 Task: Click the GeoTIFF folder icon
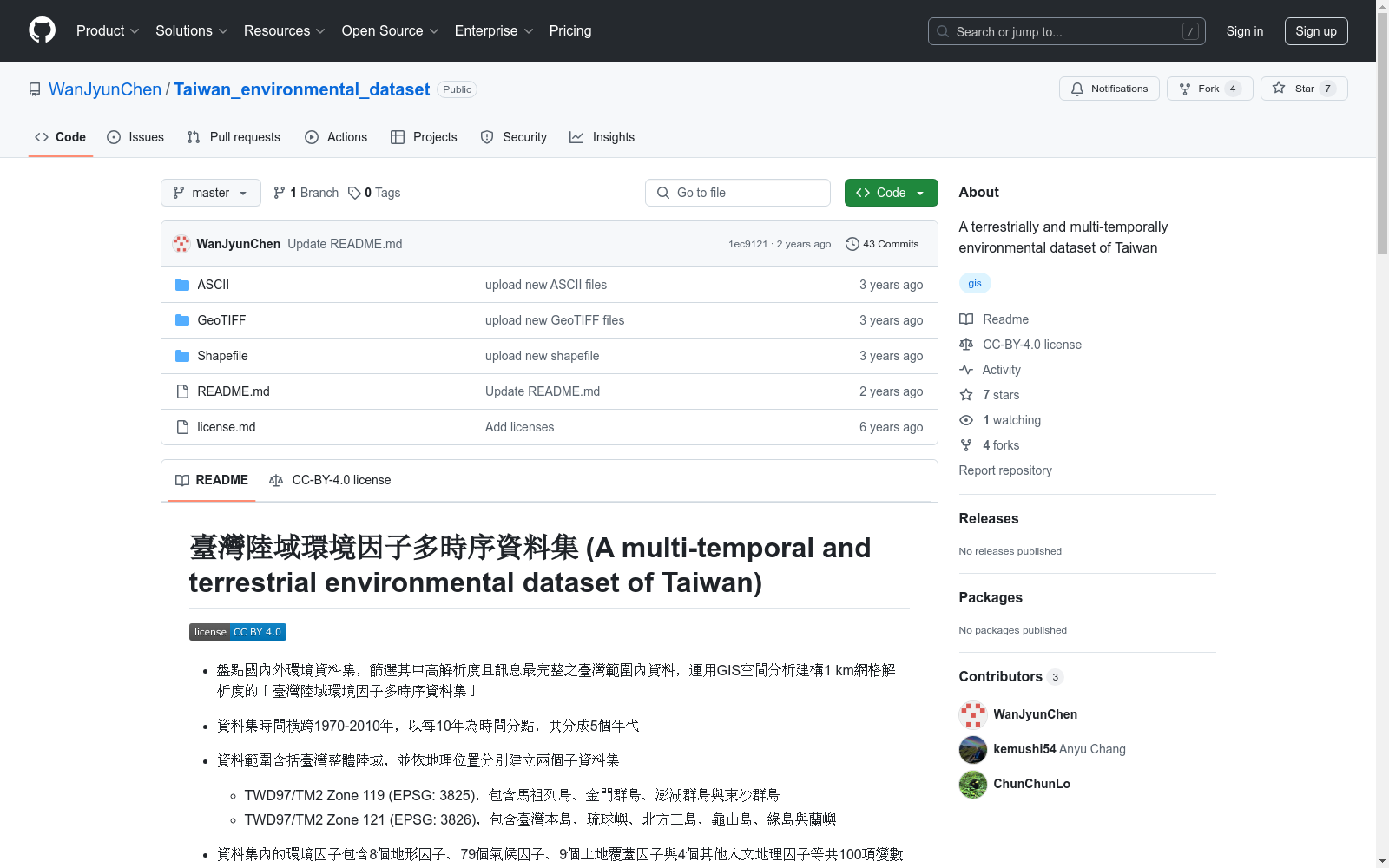coord(182,320)
